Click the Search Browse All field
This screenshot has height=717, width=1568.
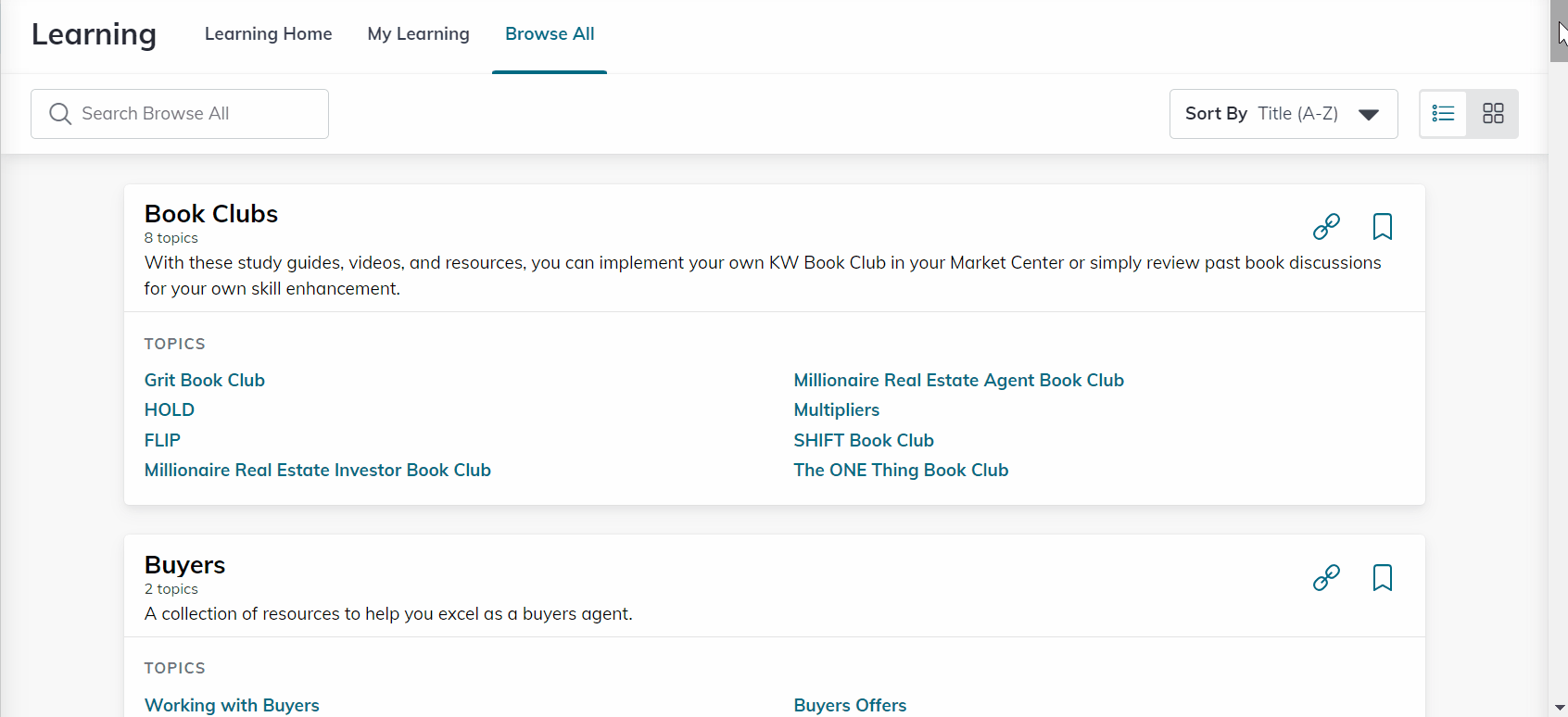[x=180, y=114]
